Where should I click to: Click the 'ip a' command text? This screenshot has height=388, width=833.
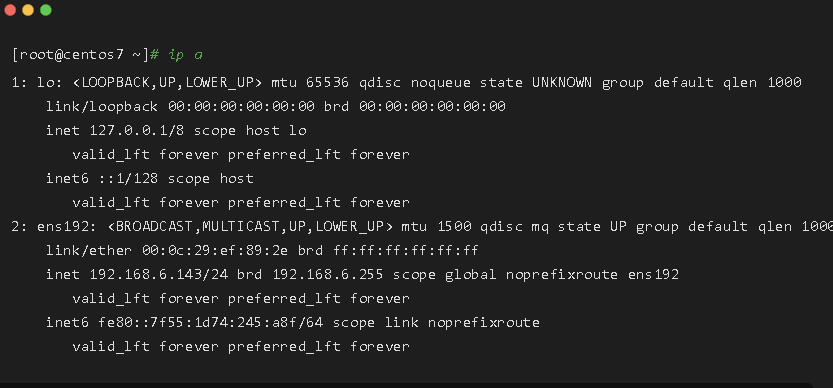click(x=185, y=55)
